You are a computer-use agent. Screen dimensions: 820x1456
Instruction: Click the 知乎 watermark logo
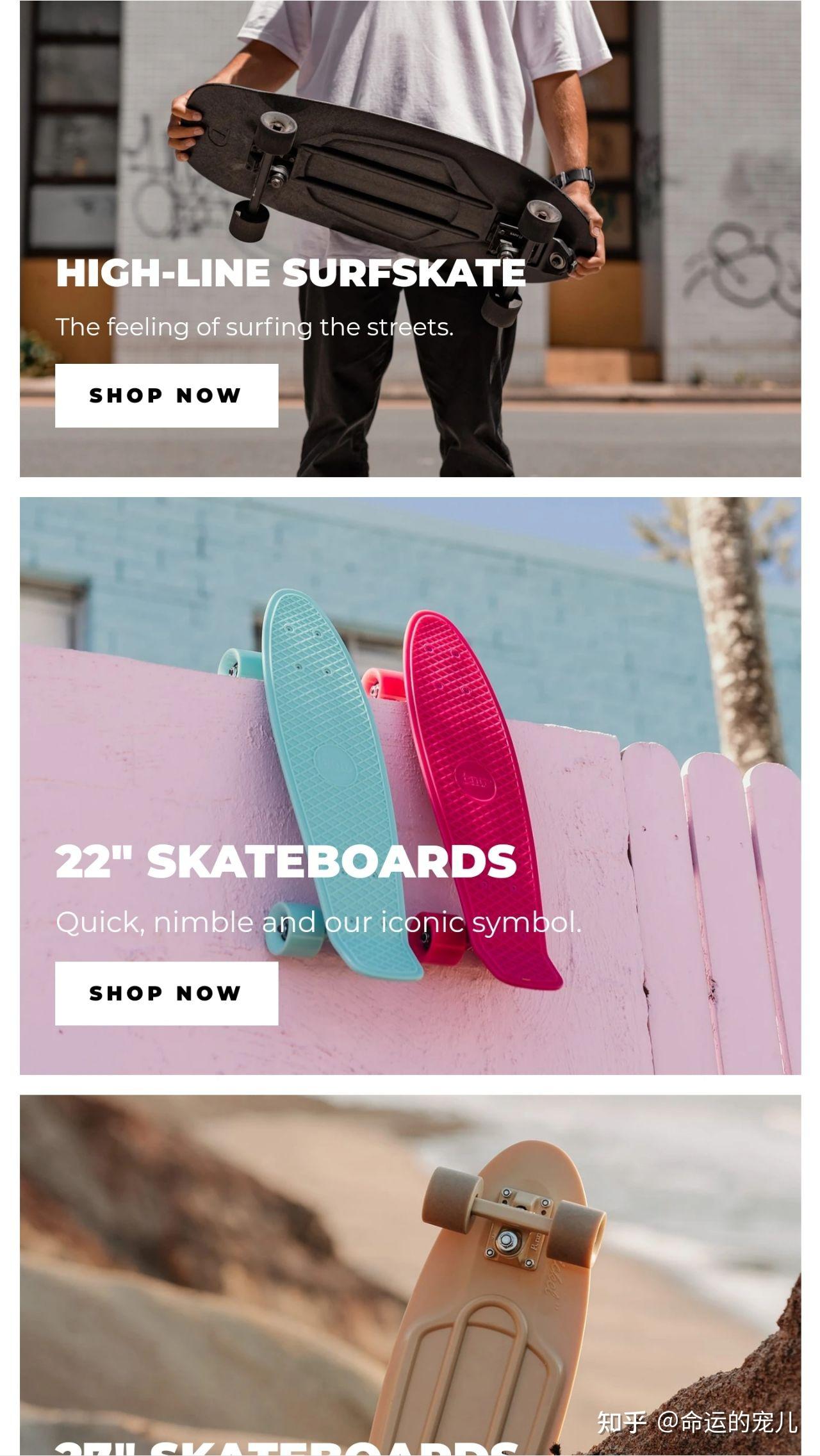[x=621, y=1422]
